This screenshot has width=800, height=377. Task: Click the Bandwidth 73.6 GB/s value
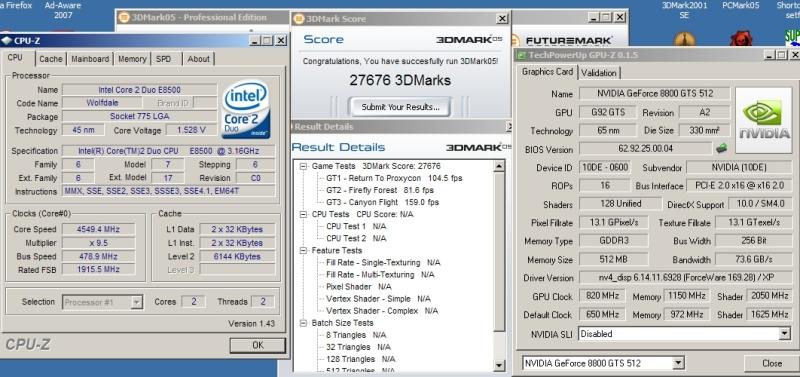[x=754, y=259]
